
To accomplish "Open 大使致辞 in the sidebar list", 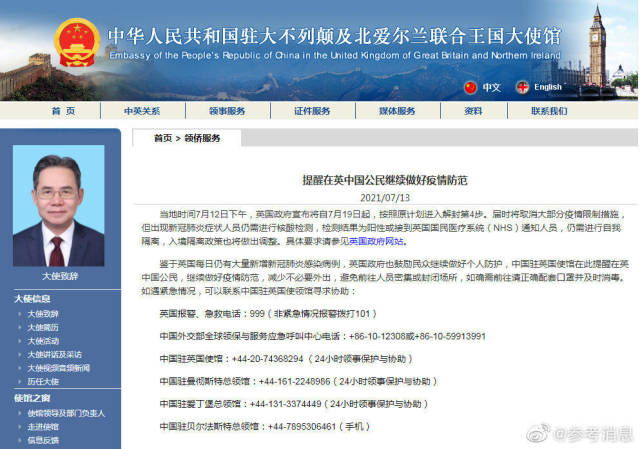I will coord(43,314).
